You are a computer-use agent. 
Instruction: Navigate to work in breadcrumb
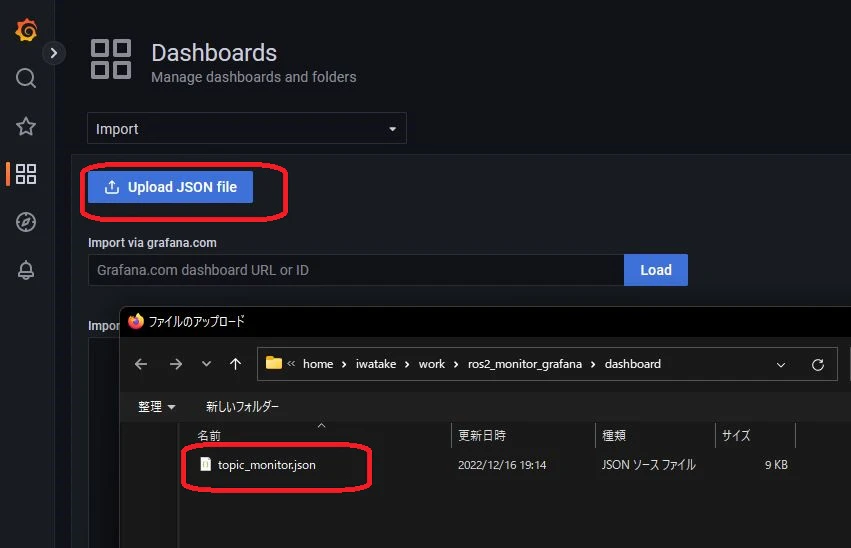431,364
